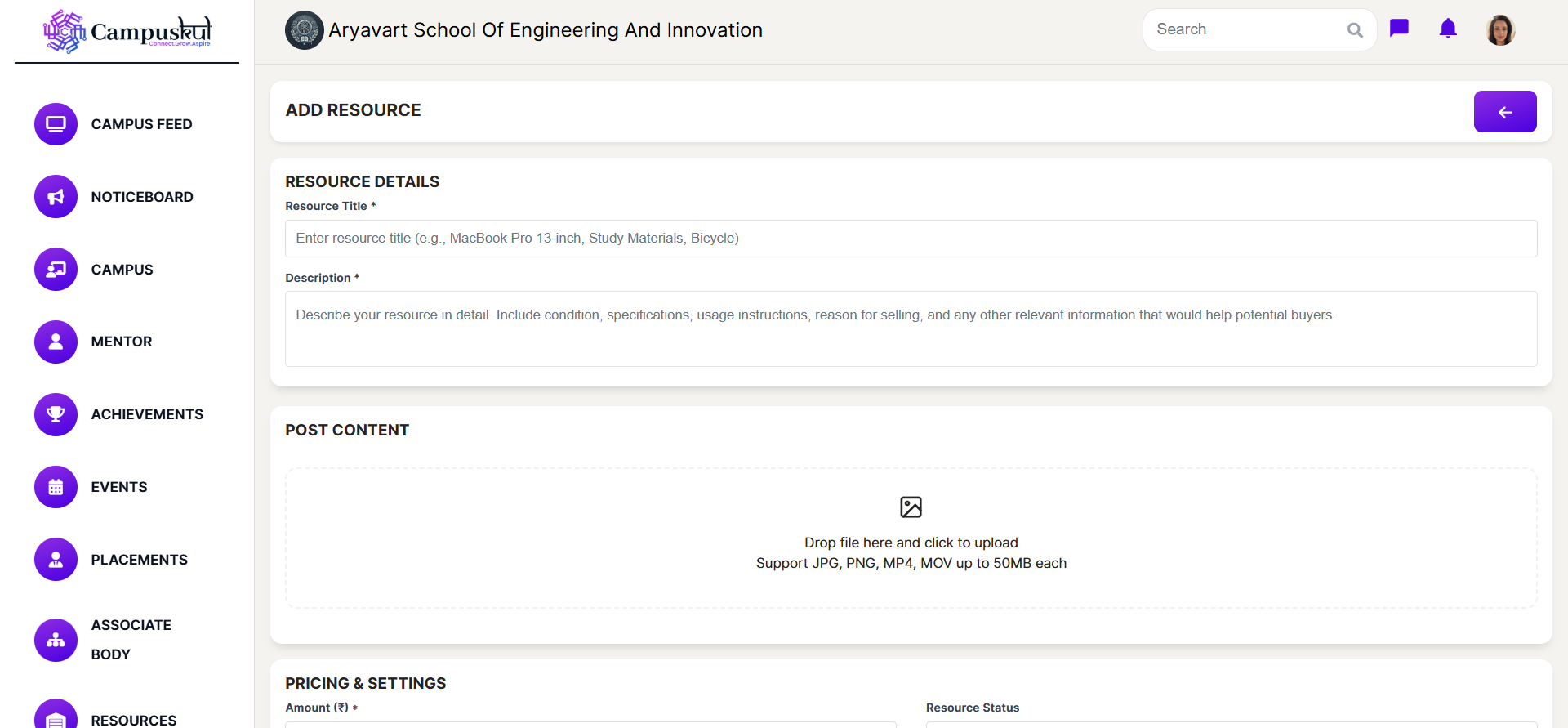Click the Campuskul logo

[x=127, y=32]
